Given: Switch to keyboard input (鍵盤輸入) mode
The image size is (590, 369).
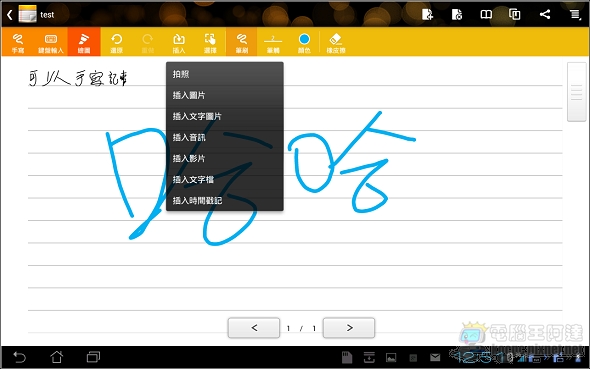Looking at the screenshot, I should tap(50, 42).
